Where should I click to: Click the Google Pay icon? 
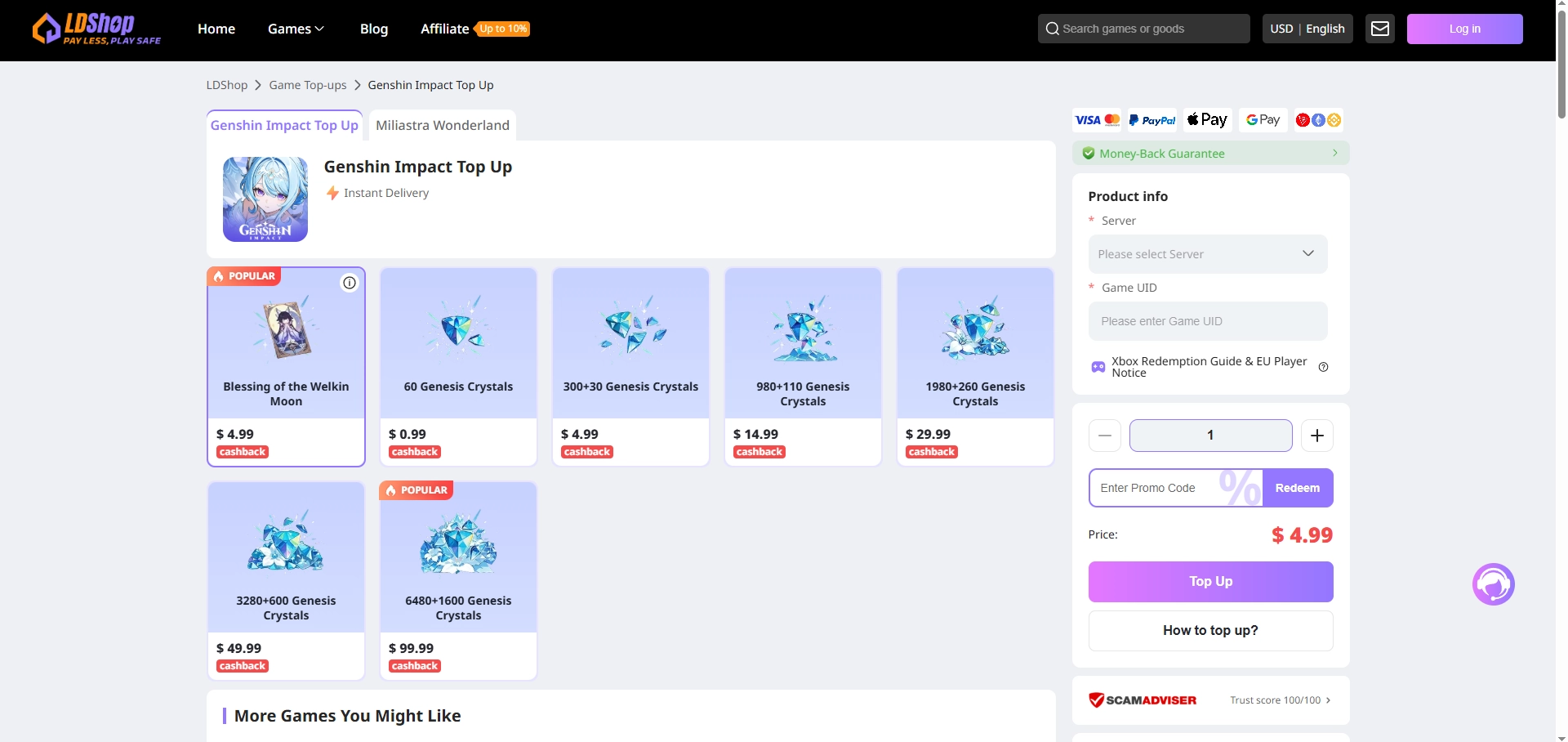(x=1263, y=120)
